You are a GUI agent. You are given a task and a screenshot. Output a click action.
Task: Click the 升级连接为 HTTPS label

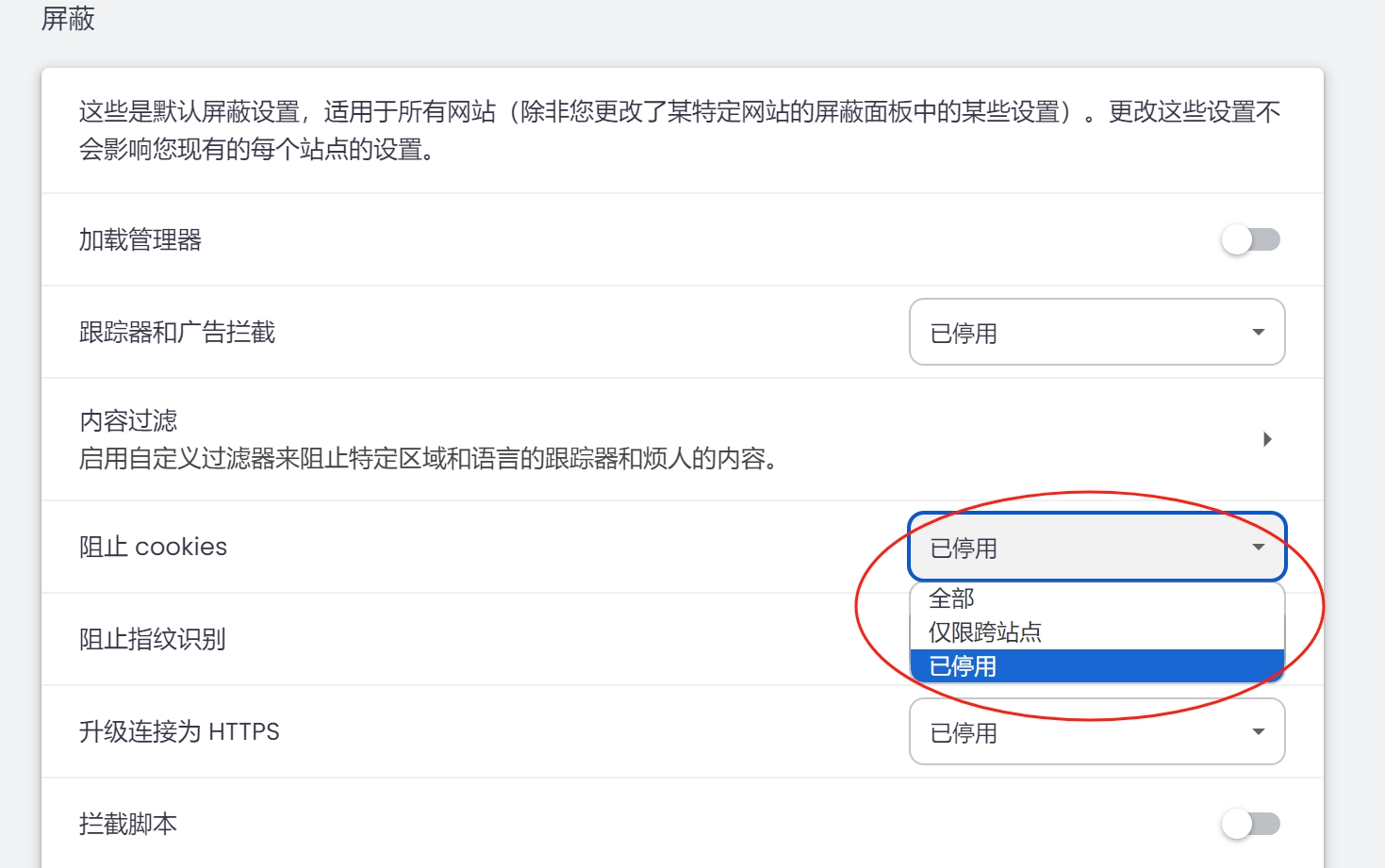[x=179, y=731]
